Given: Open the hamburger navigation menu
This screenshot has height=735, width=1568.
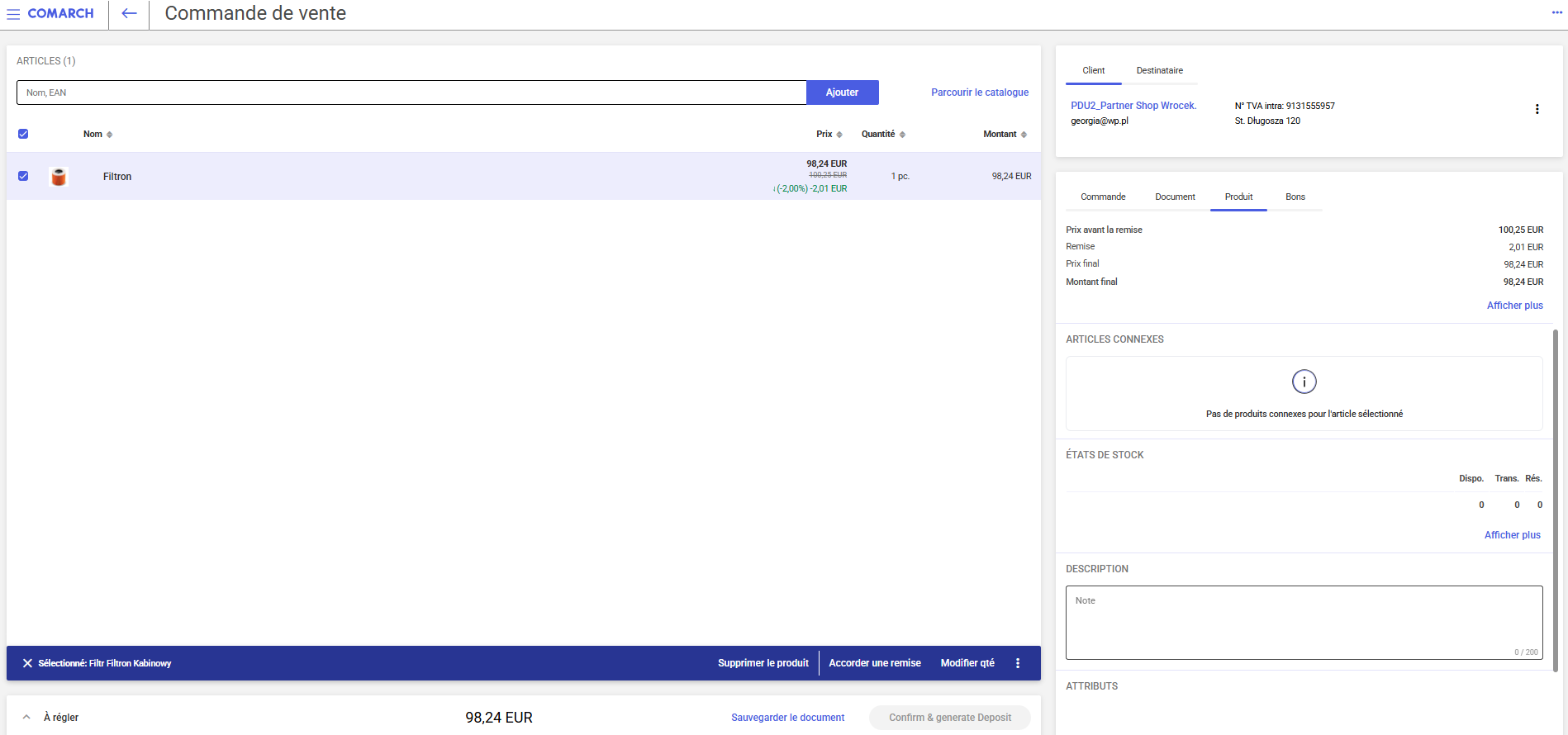Looking at the screenshot, I should point(13,14).
